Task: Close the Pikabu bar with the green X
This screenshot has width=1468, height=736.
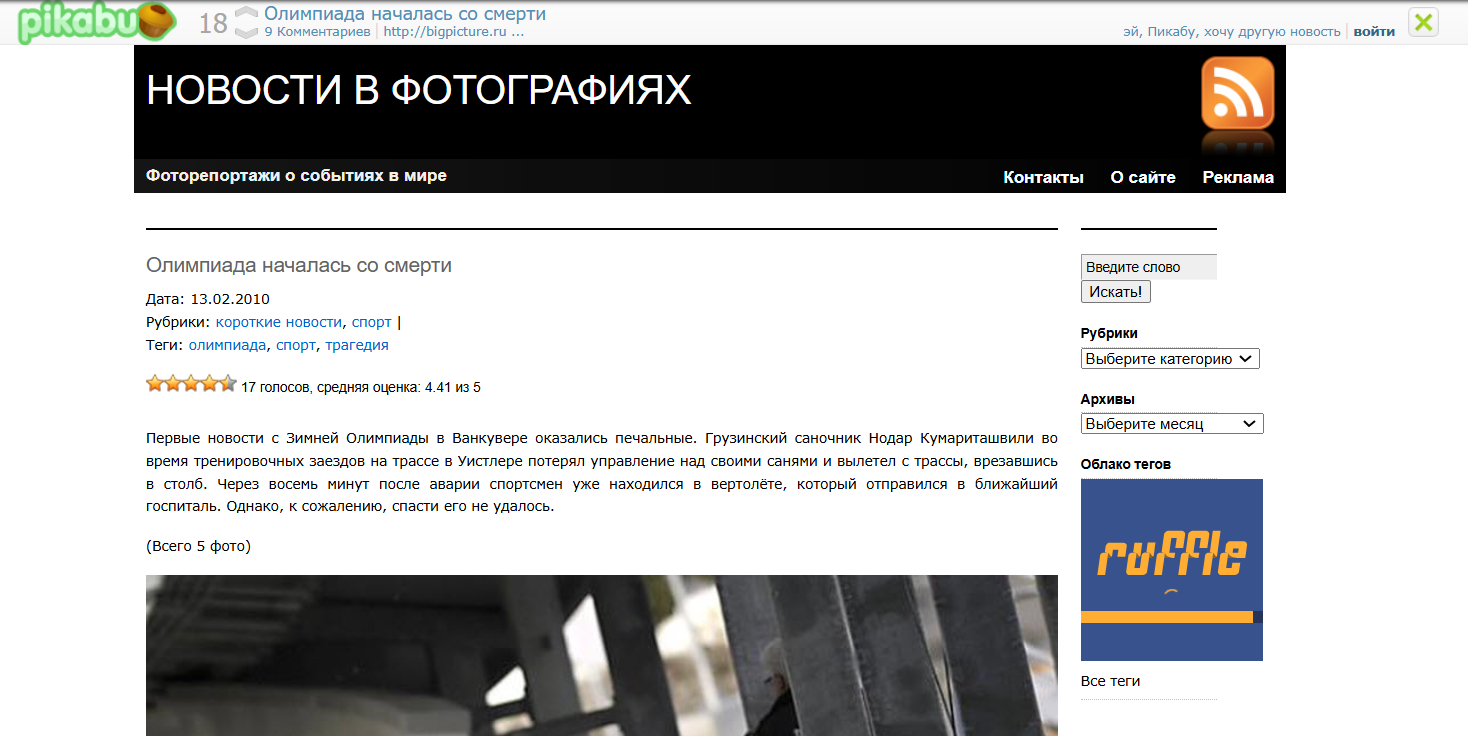Action: pyautogui.click(x=1423, y=22)
